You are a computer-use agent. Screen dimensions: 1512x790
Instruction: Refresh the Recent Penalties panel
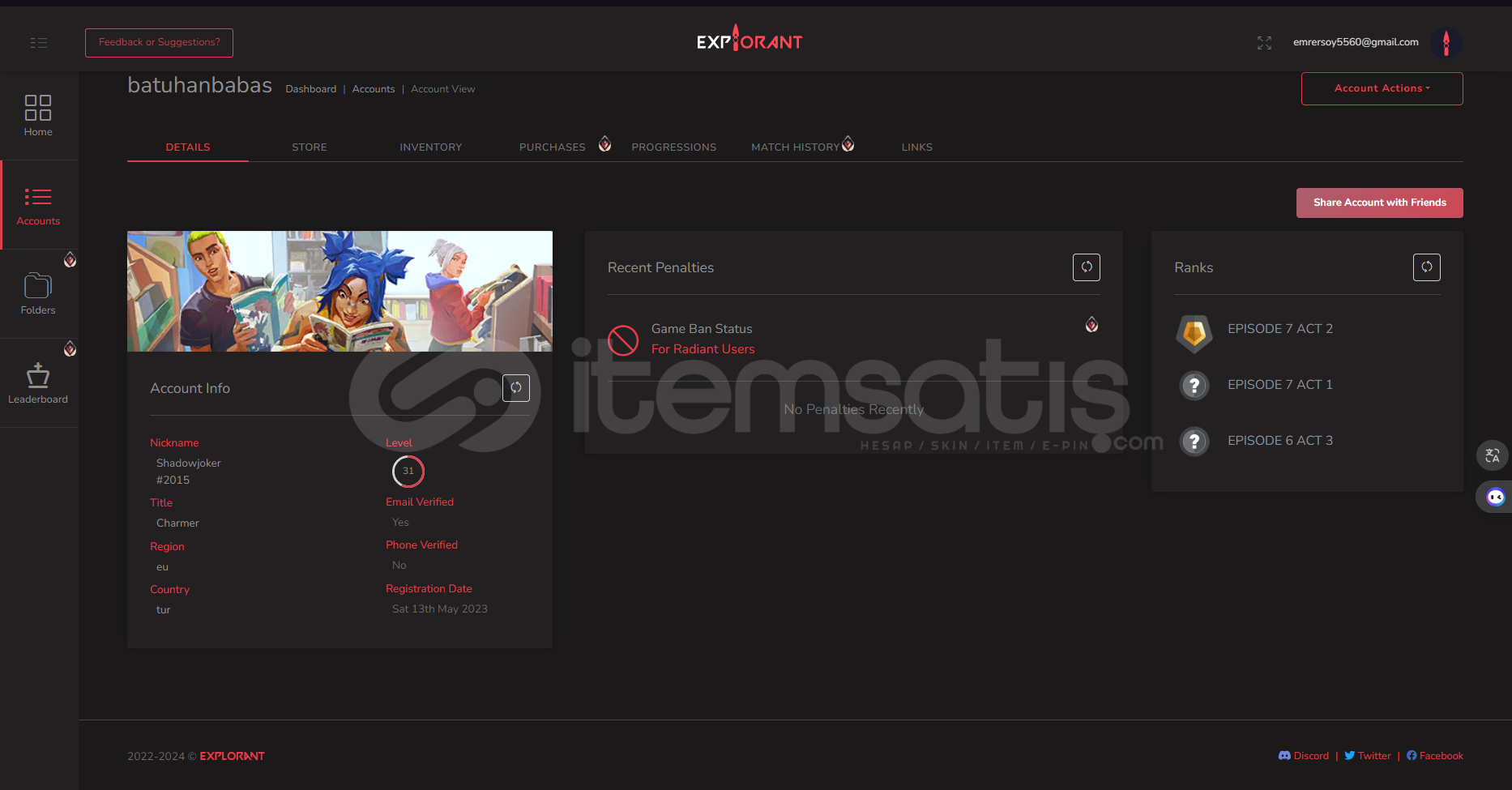pyautogui.click(x=1087, y=267)
